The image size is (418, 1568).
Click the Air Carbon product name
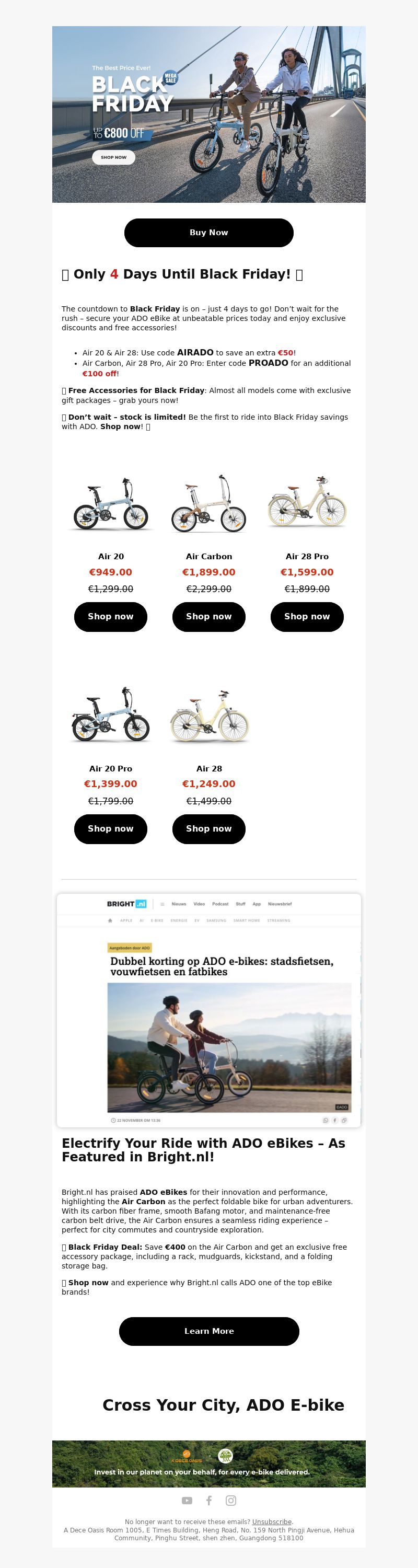coord(208,556)
